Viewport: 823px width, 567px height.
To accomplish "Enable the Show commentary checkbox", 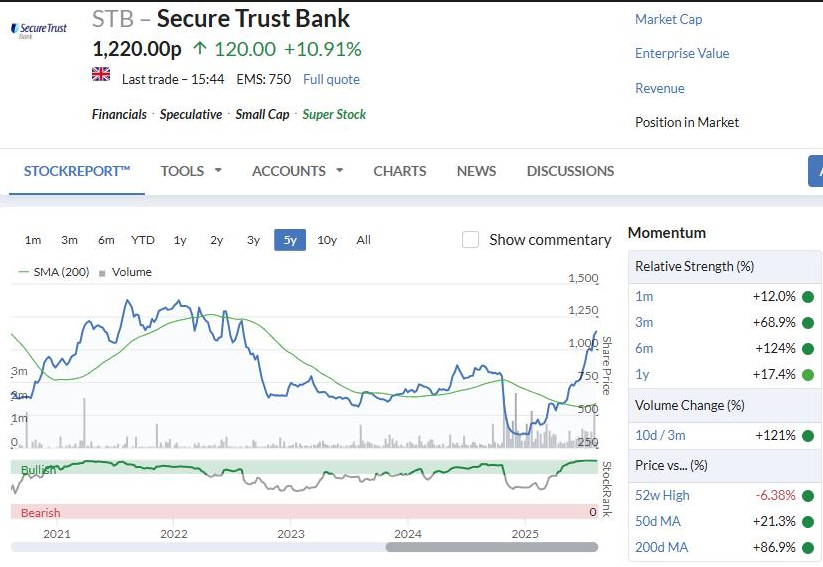I will coord(470,240).
